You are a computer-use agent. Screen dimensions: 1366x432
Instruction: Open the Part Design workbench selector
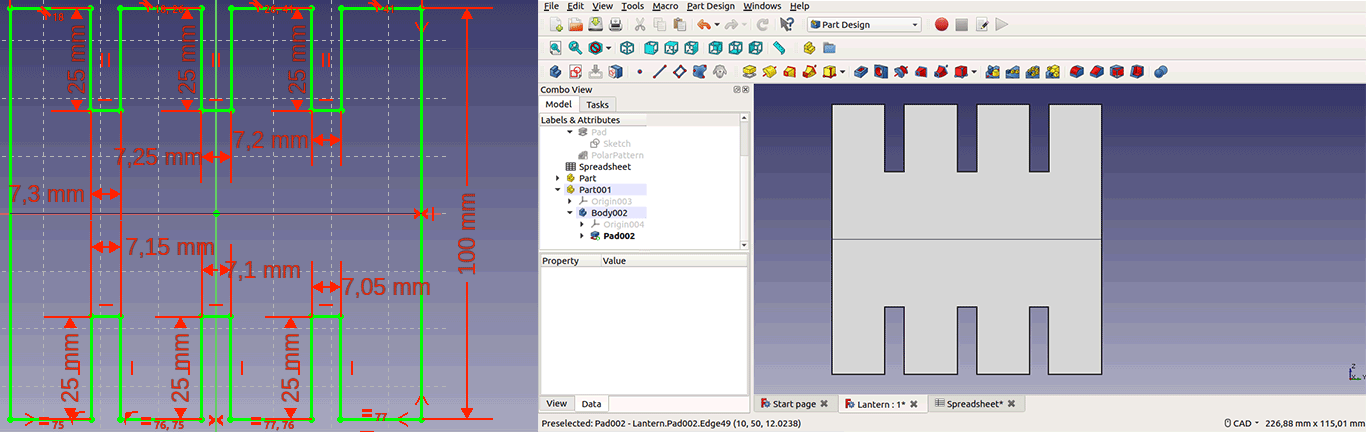tap(866, 25)
